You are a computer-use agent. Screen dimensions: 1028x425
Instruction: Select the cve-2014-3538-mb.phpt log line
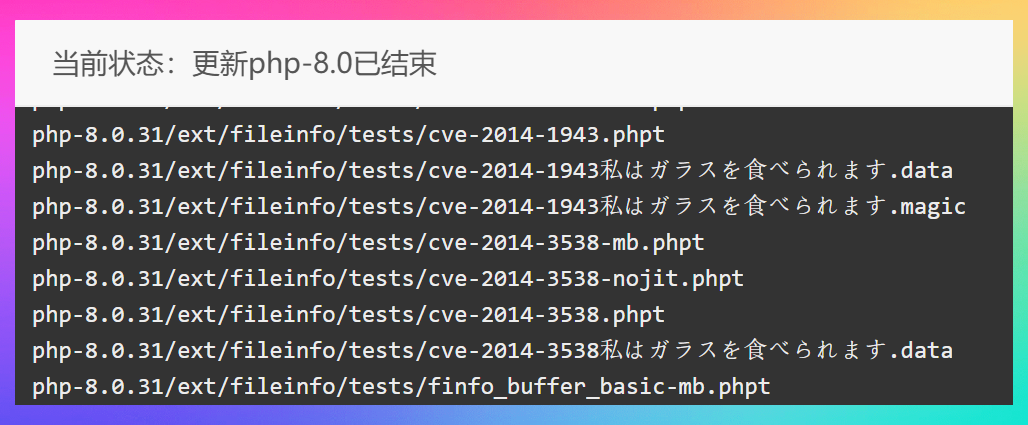[x=368, y=243]
